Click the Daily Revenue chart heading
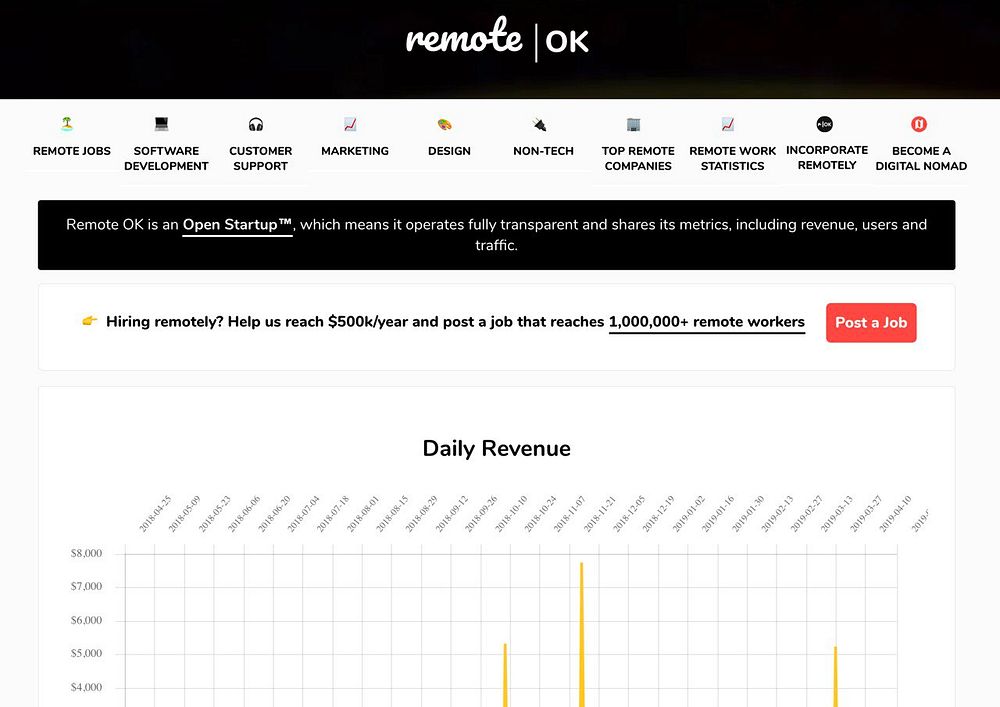1000x707 pixels. (497, 448)
